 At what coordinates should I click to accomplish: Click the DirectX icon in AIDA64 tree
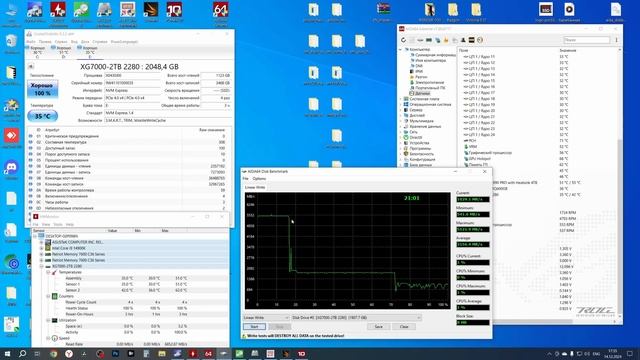(406, 138)
